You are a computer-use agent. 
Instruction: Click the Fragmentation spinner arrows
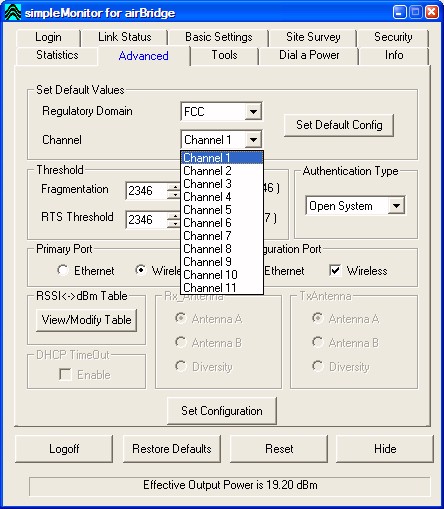[x=174, y=191]
